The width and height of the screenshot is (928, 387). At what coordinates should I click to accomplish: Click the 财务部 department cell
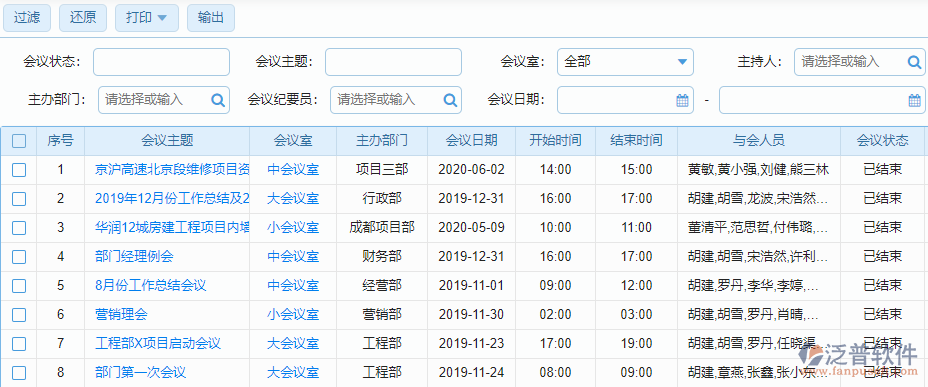382,256
